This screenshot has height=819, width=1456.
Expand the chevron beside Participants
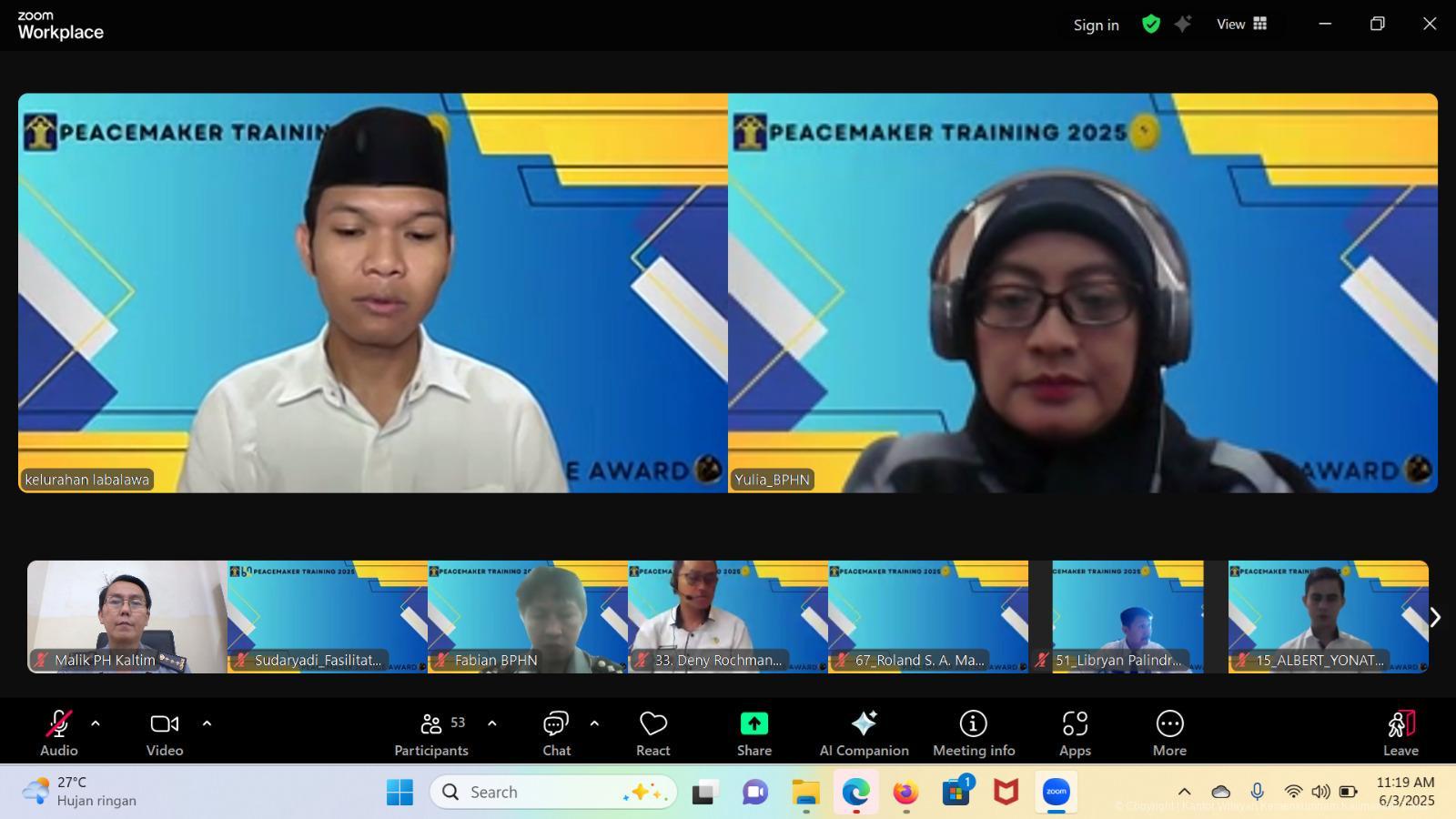(x=492, y=723)
